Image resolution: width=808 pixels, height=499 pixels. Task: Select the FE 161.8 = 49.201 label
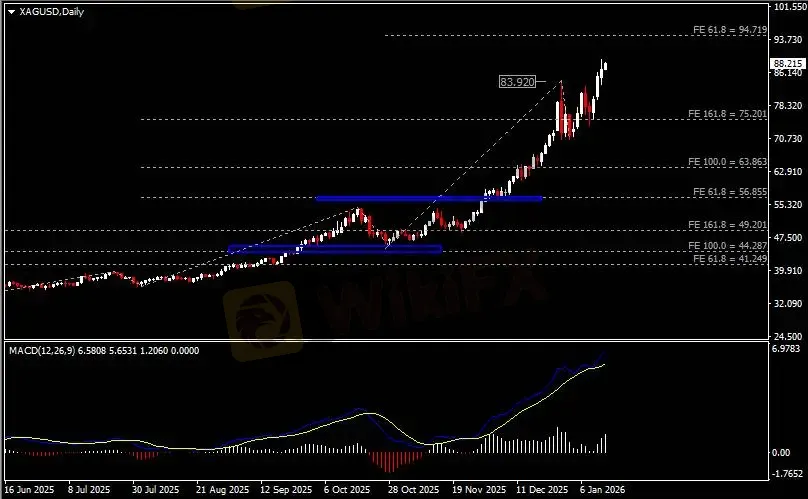point(728,225)
